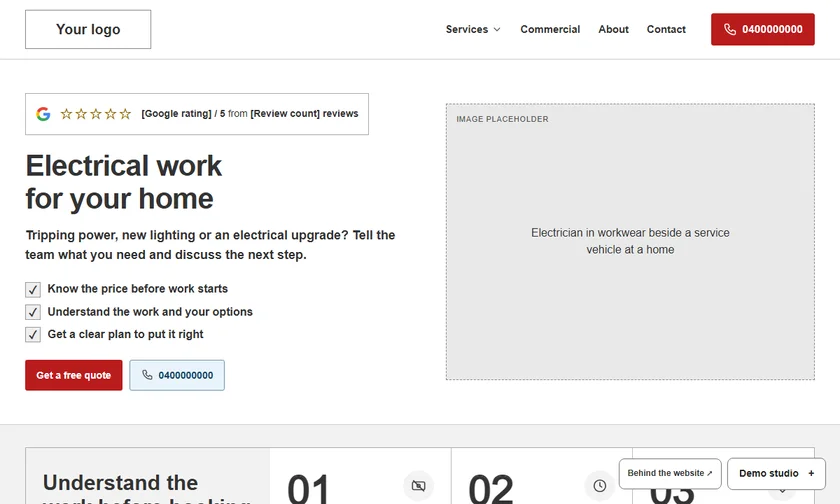Click 'Understand the' section heading
840x504 pixels.
pos(121,483)
